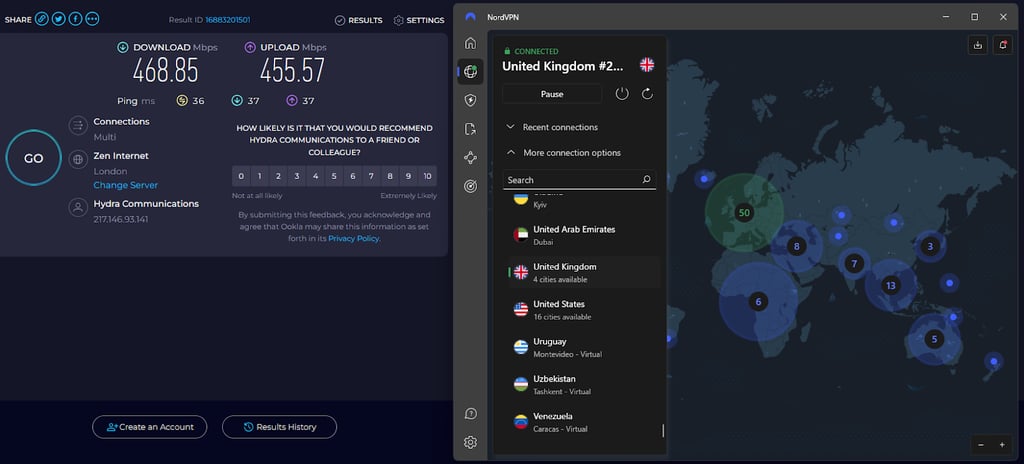
Task: Collapse the More connection options section
Action: click(x=564, y=153)
